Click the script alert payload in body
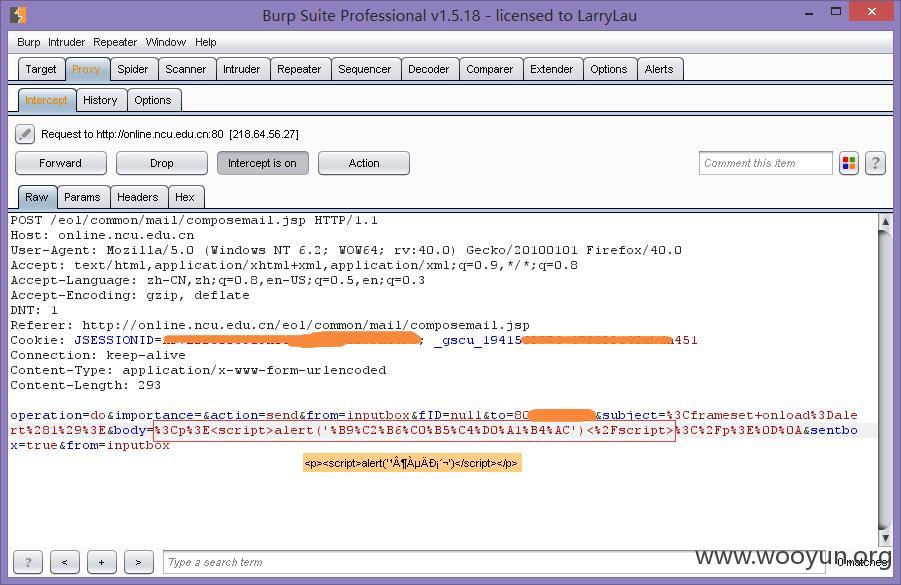The height and width of the screenshot is (585, 901). point(414,430)
